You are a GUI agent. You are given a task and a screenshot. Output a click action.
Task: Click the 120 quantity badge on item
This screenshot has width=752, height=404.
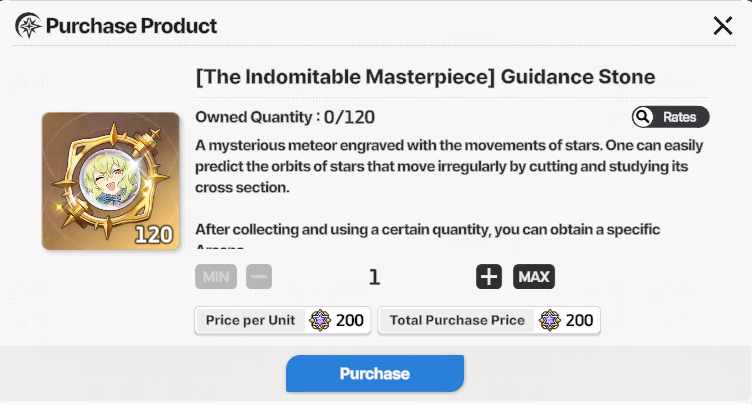tap(153, 235)
